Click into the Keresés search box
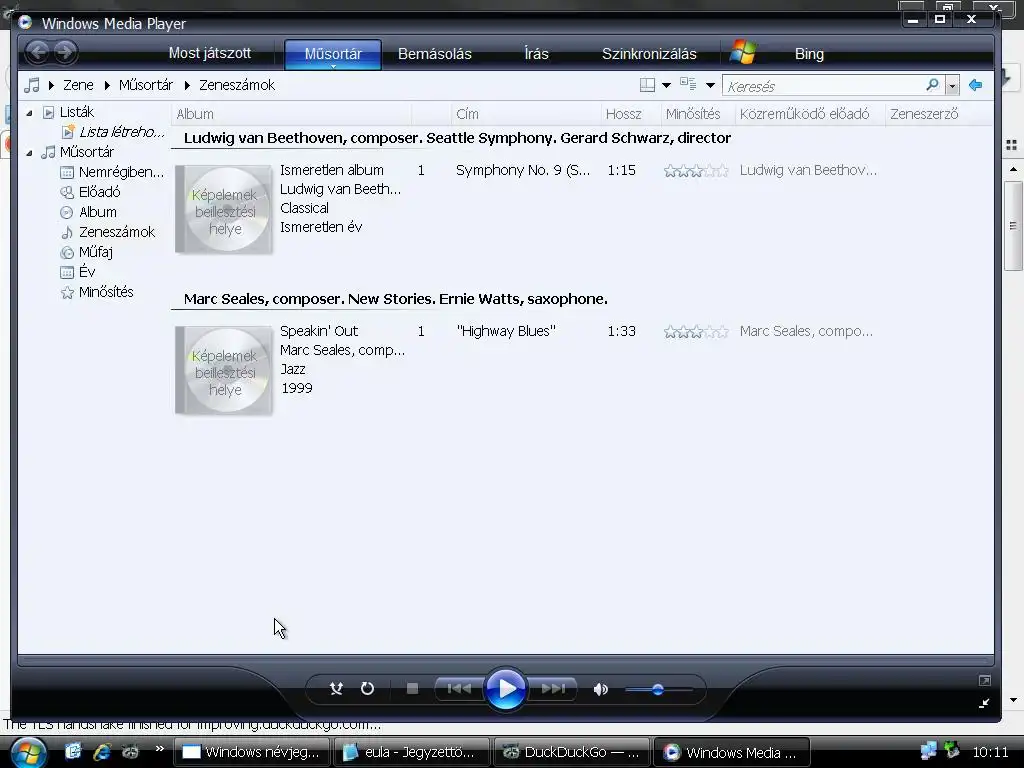The width and height of the screenshot is (1024, 768). point(823,86)
